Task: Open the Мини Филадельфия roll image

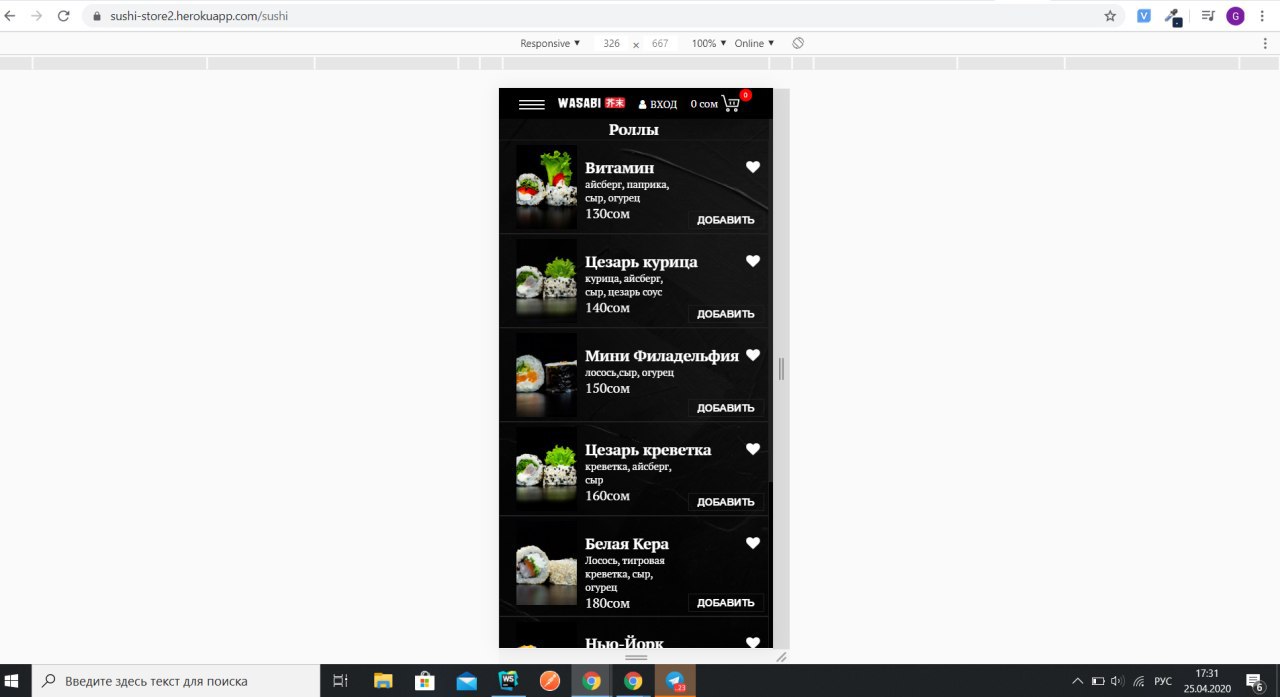Action: (546, 375)
